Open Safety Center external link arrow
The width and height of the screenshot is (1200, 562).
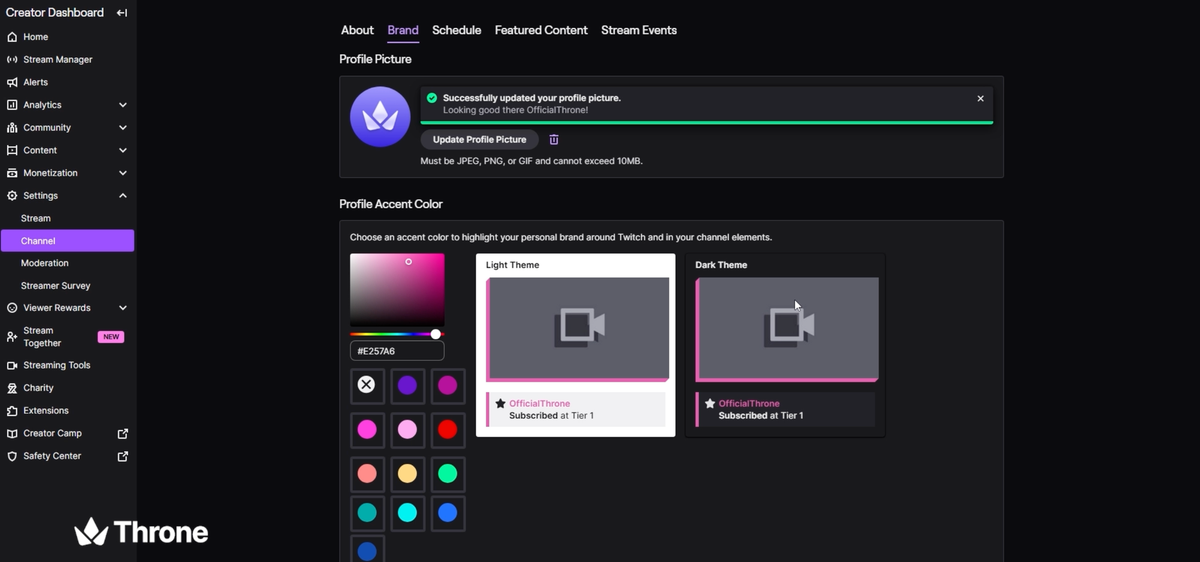[123, 456]
